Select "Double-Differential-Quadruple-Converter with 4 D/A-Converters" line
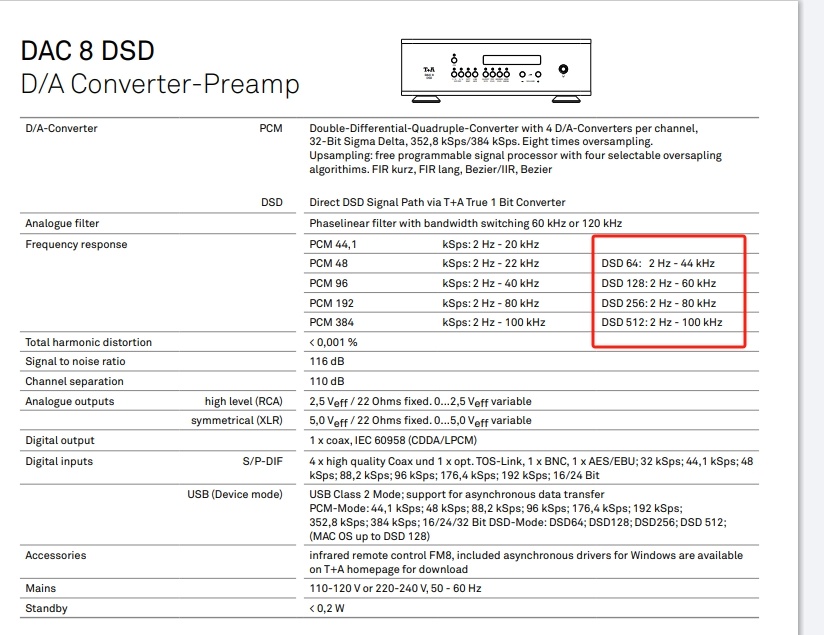 point(503,128)
